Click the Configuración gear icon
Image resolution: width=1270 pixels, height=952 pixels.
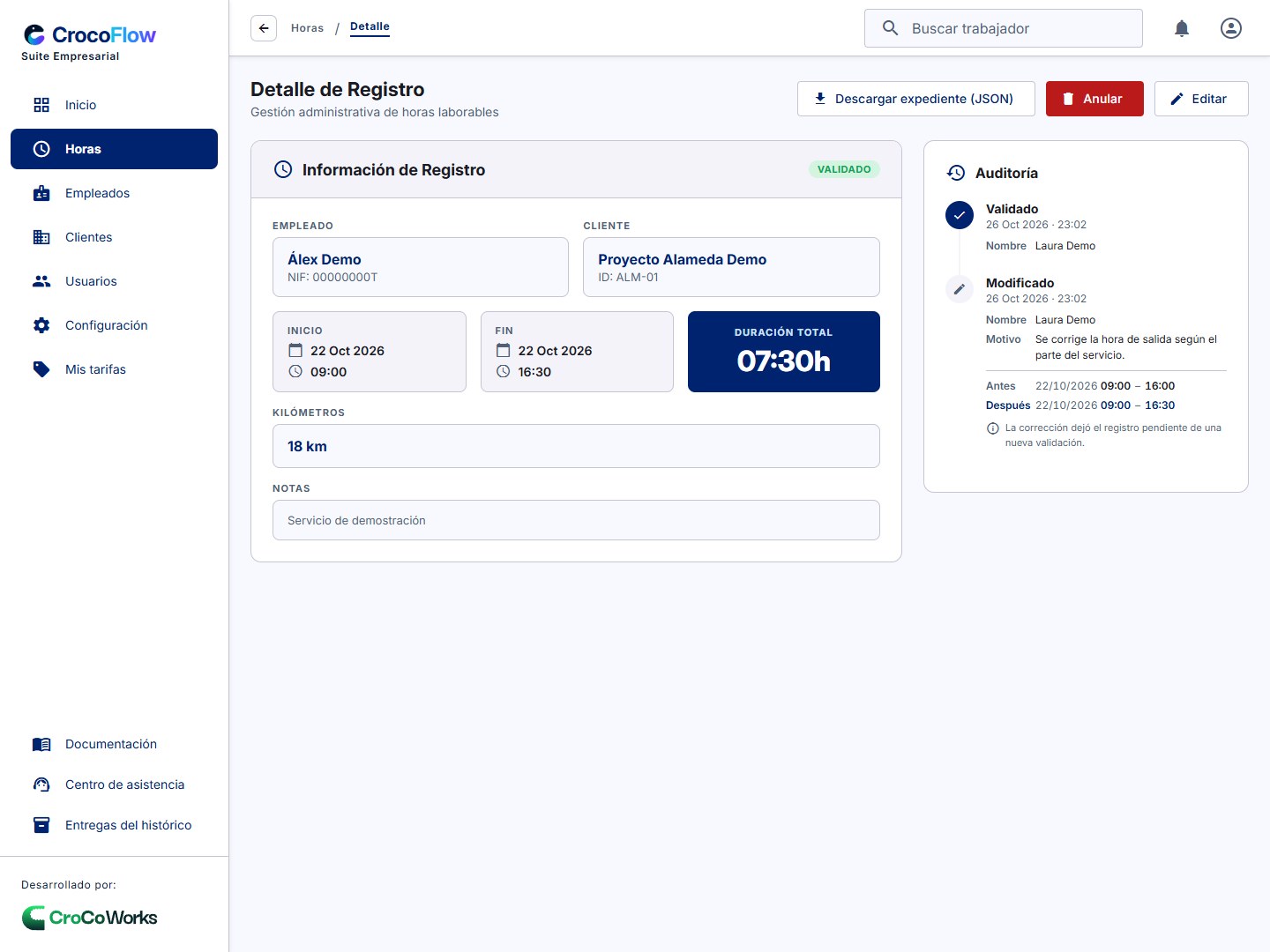click(x=41, y=325)
